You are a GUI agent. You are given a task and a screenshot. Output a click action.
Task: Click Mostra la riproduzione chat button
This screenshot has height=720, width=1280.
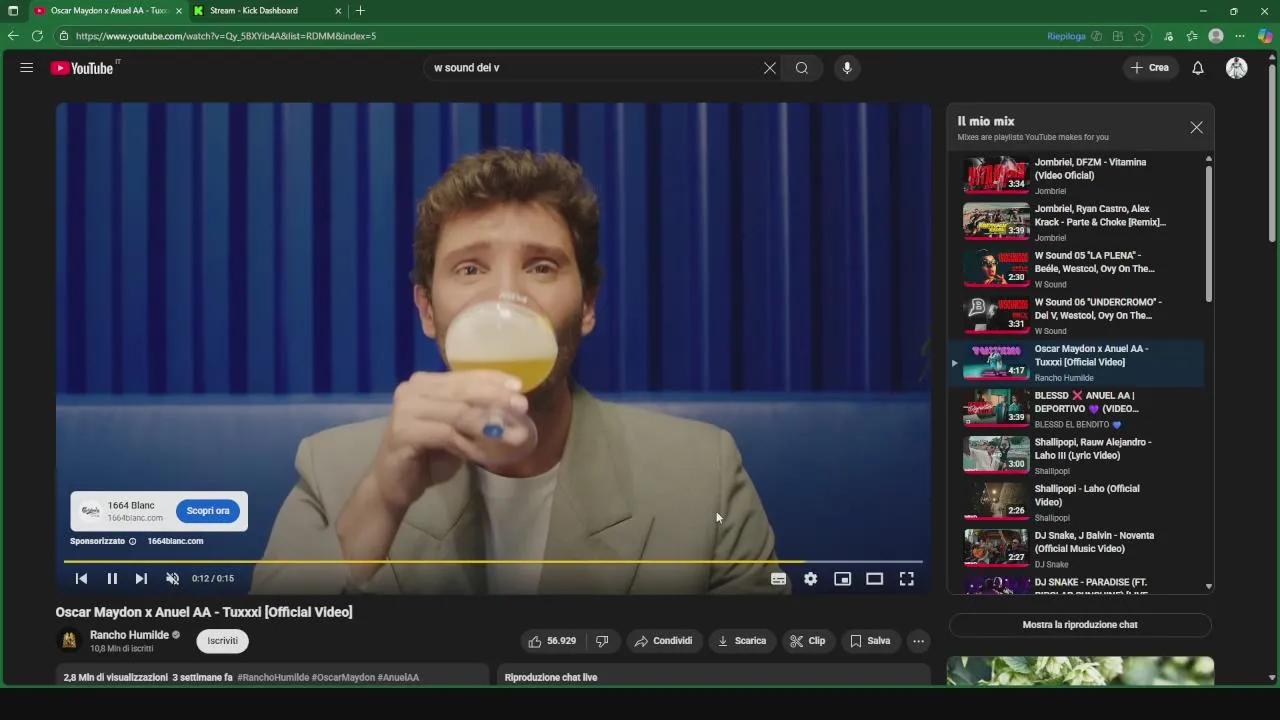pos(1080,625)
